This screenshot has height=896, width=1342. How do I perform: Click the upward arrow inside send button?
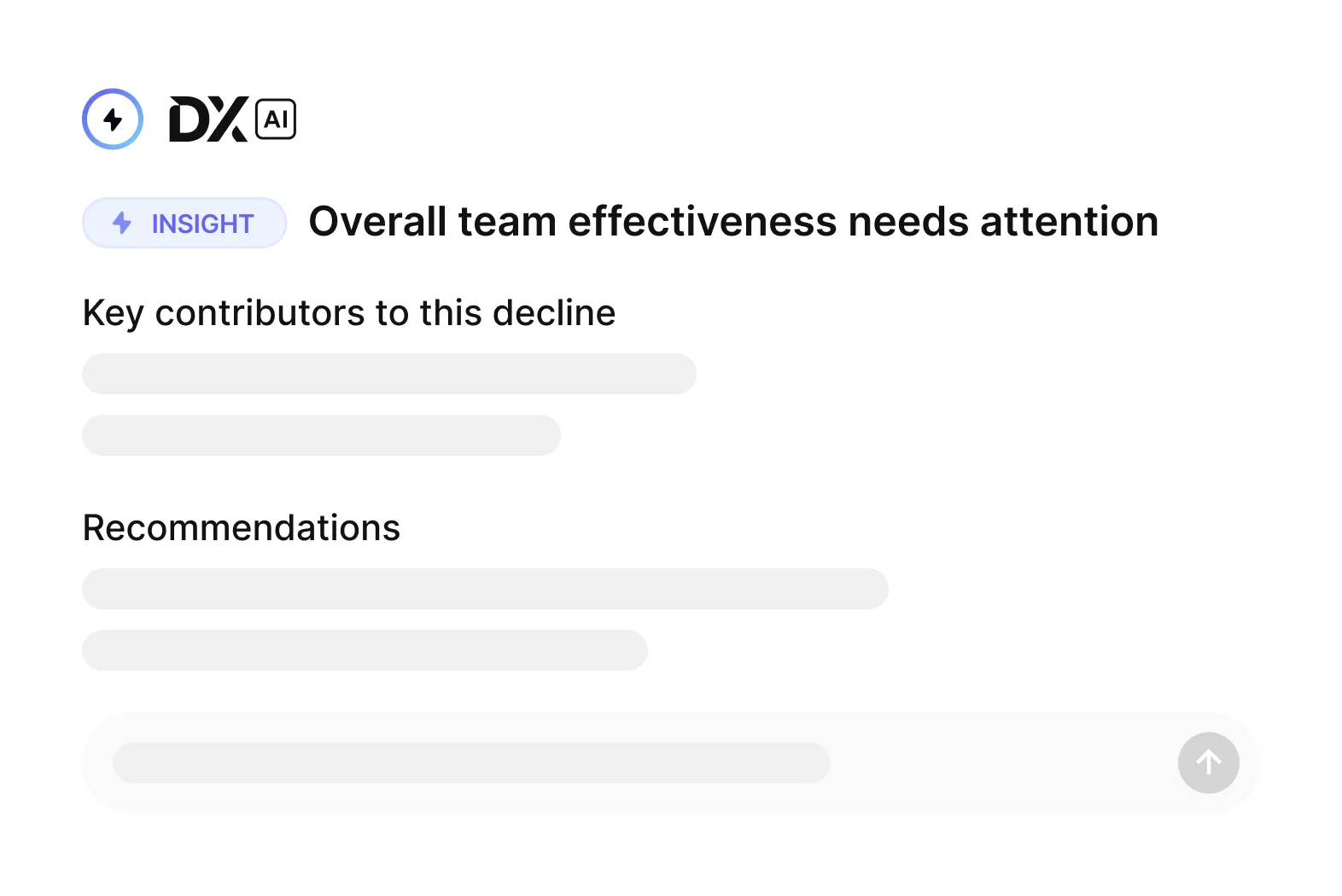[x=1209, y=762]
